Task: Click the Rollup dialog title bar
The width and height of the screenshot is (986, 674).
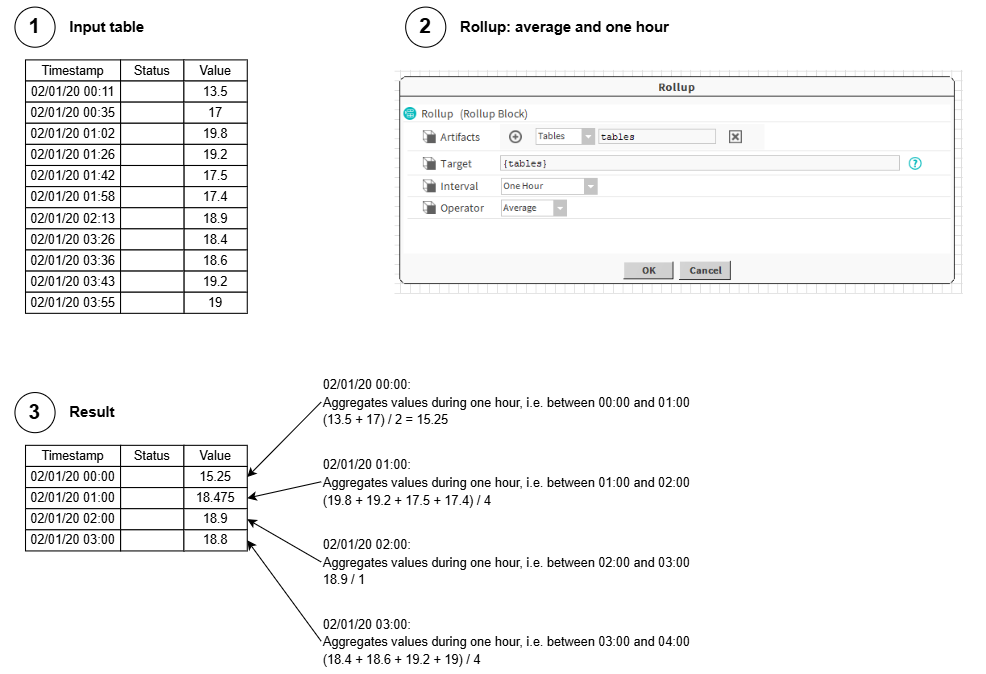Action: click(676, 87)
